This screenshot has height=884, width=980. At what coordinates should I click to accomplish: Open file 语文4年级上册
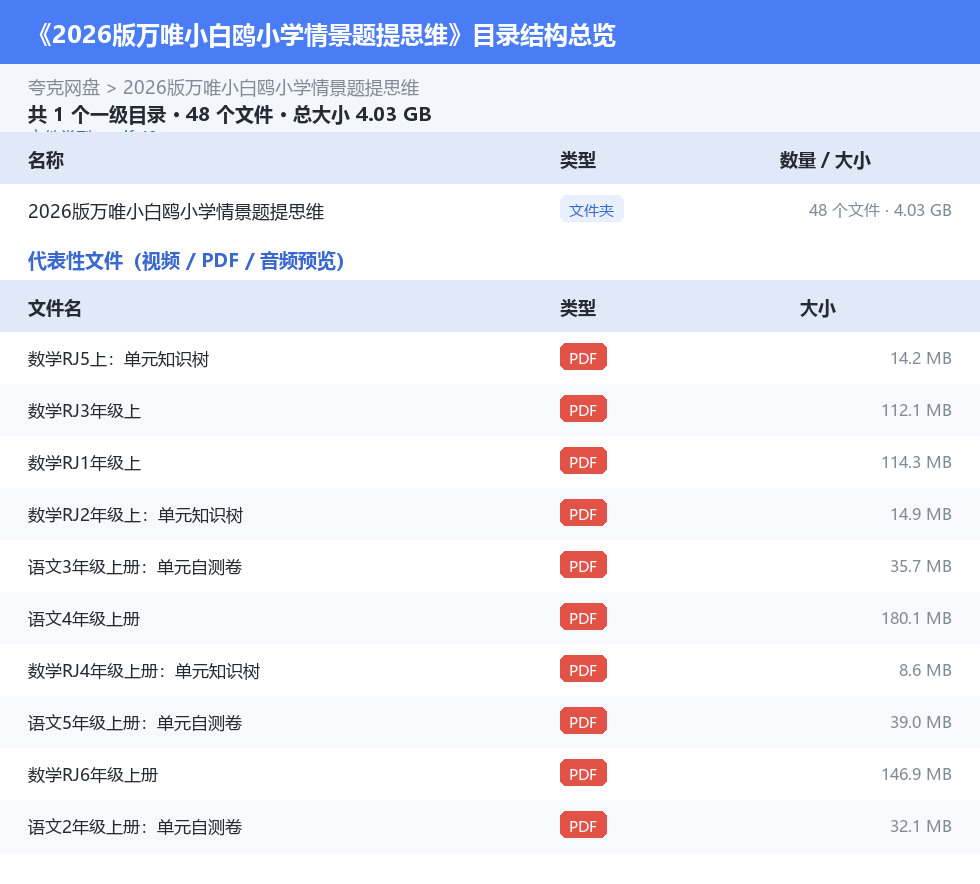[x=84, y=619]
